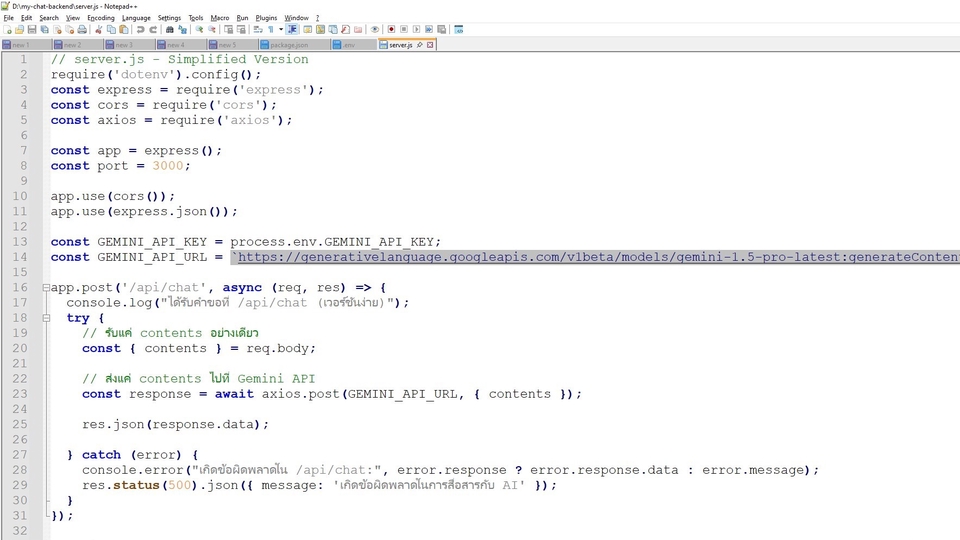Open Find using the binoculars icon
The height and width of the screenshot is (540, 960).
point(170,30)
